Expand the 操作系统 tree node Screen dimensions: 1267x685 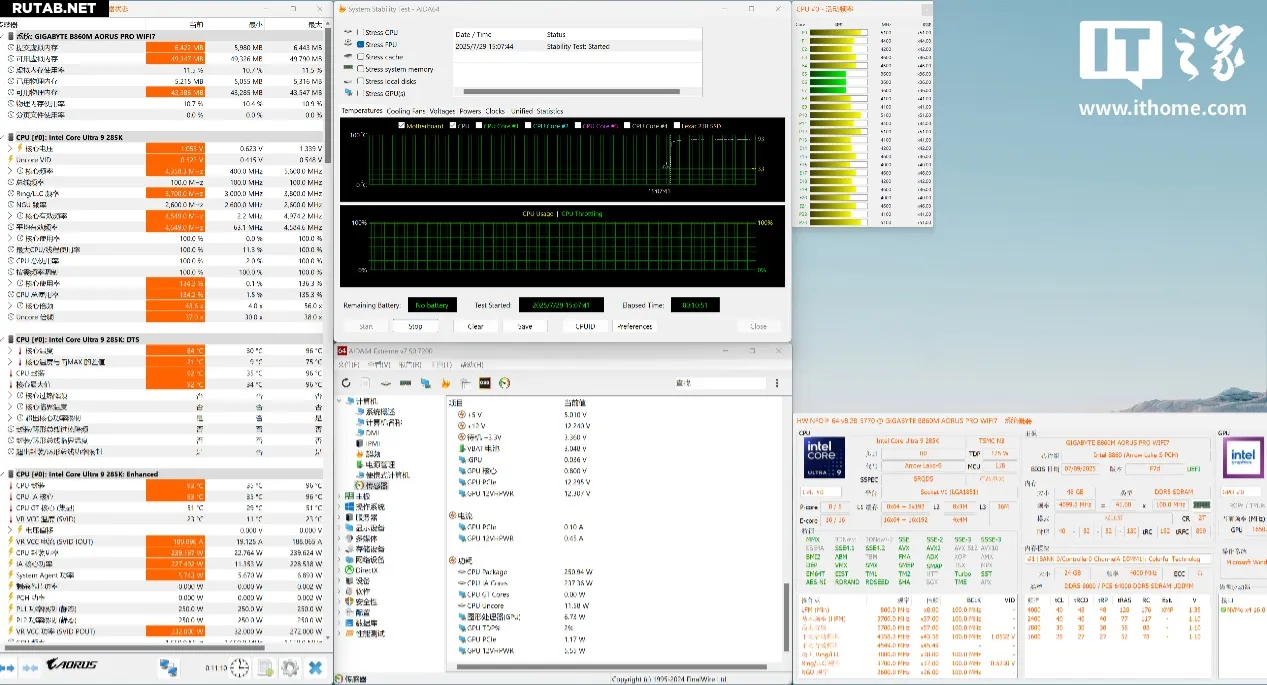[341, 507]
